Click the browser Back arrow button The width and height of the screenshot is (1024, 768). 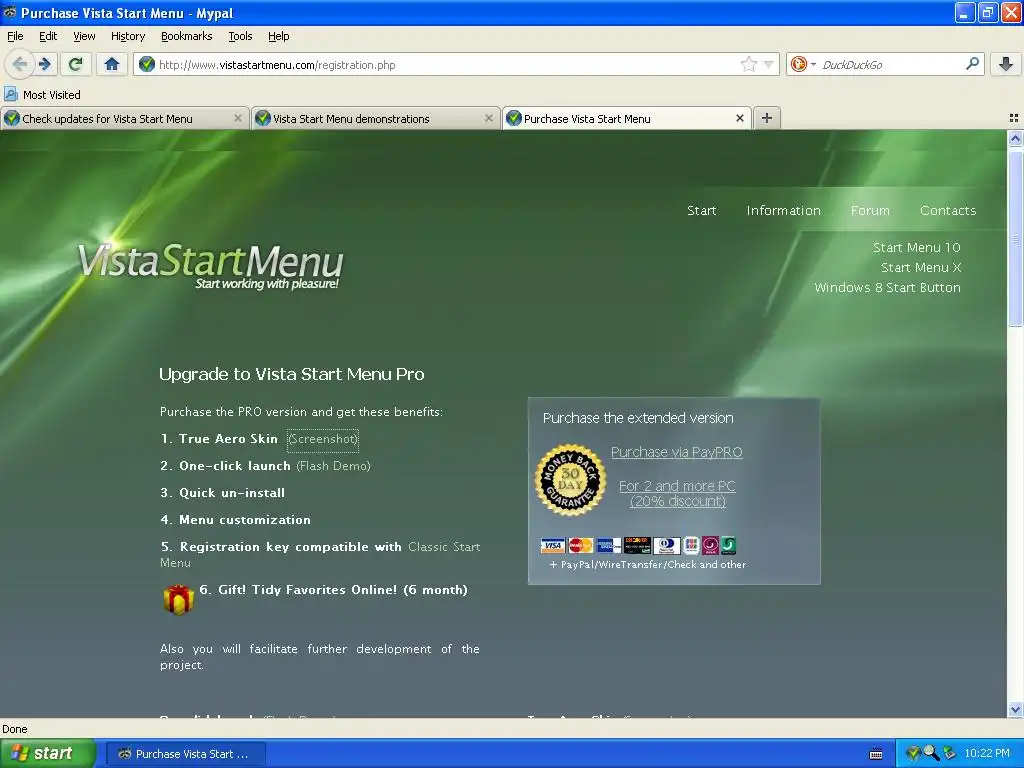[x=20, y=64]
